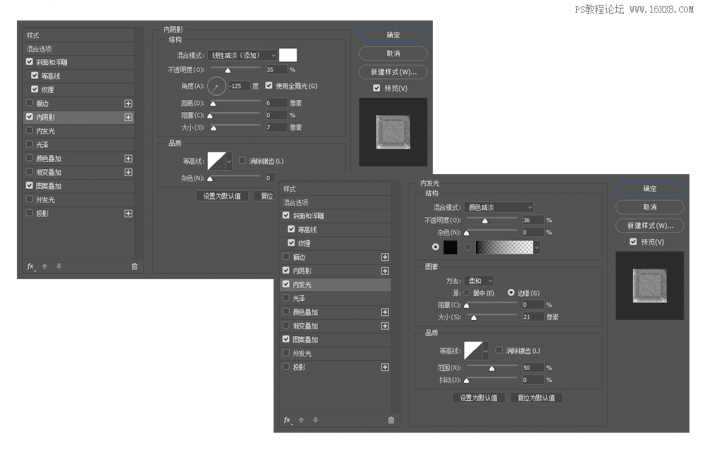This screenshot has width=705, height=456.
Task: Uncheck 图案叠加 in Inner Glow dialog
Action: pyautogui.click(x=286, y=340)
